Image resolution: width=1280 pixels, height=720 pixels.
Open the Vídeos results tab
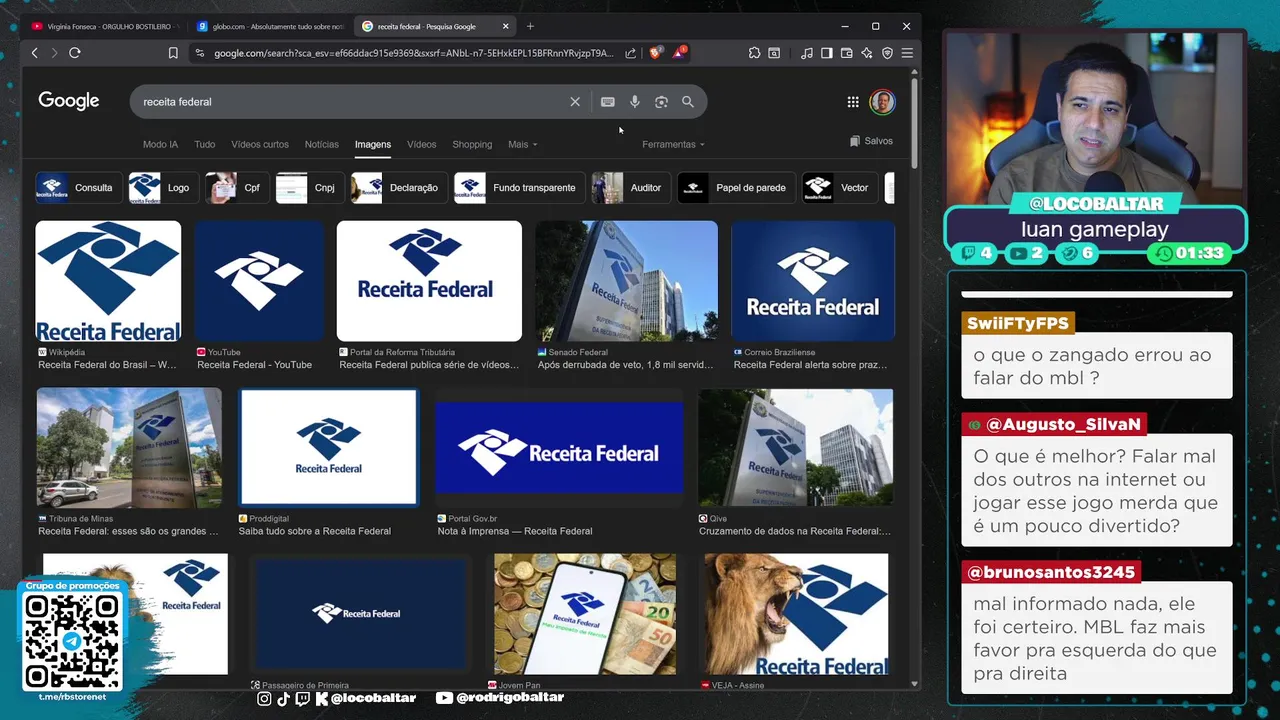pyautogui.click(x=422, y=144)
